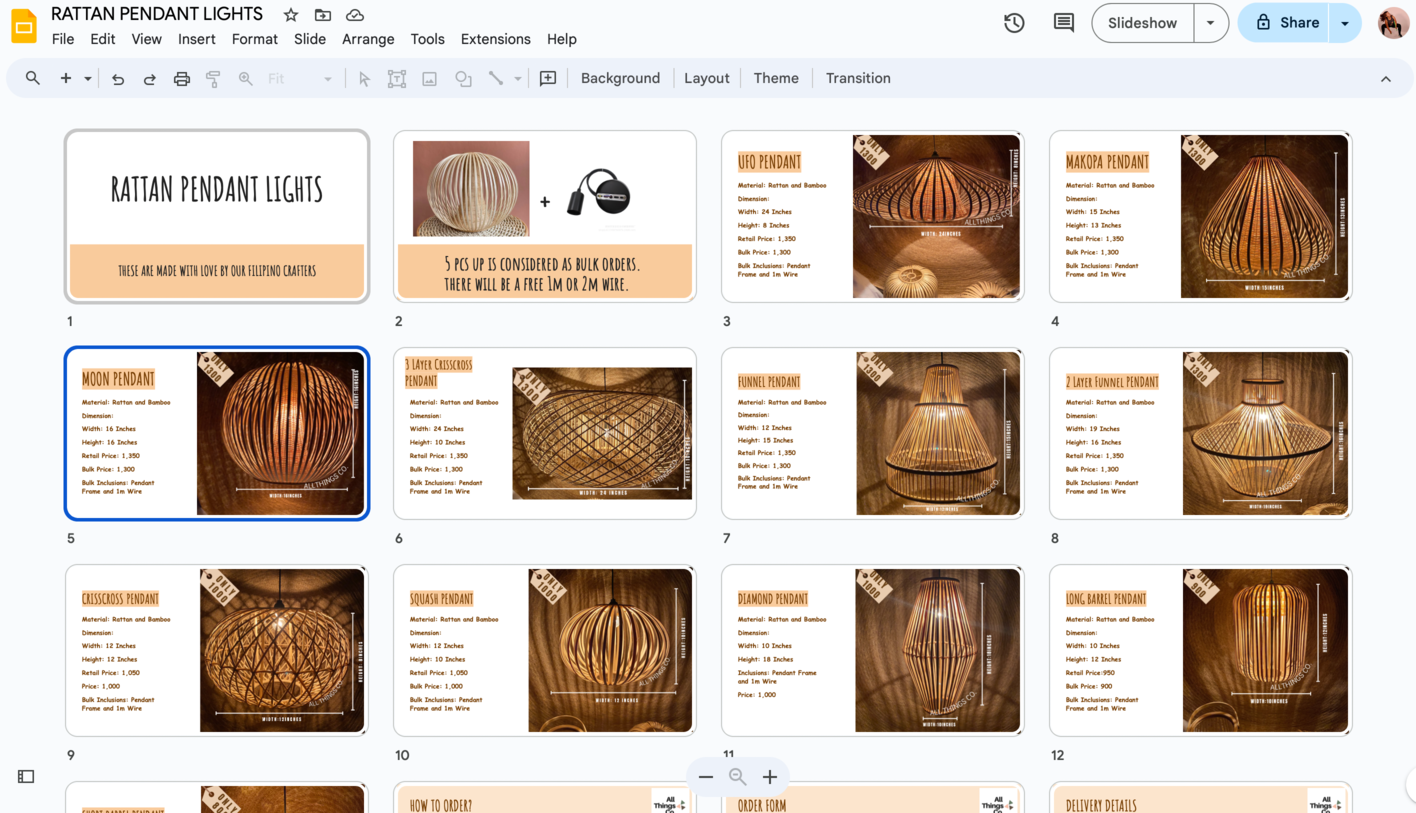
Task: Add a comment from toolbar
Action: point(548,78)
